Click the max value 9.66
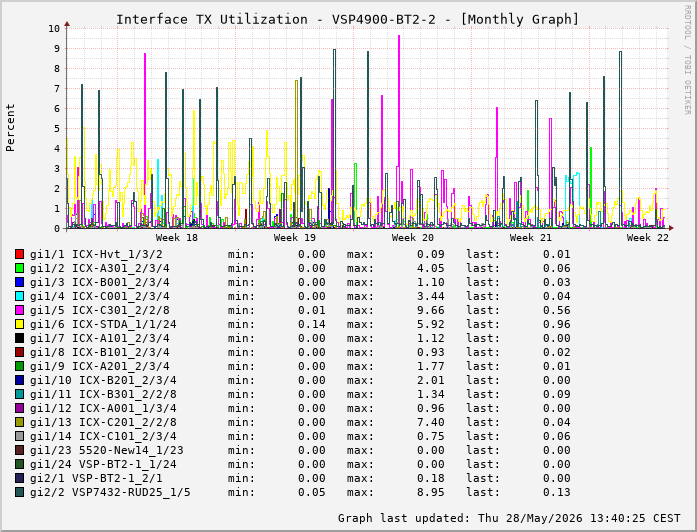 pos(430,310)
